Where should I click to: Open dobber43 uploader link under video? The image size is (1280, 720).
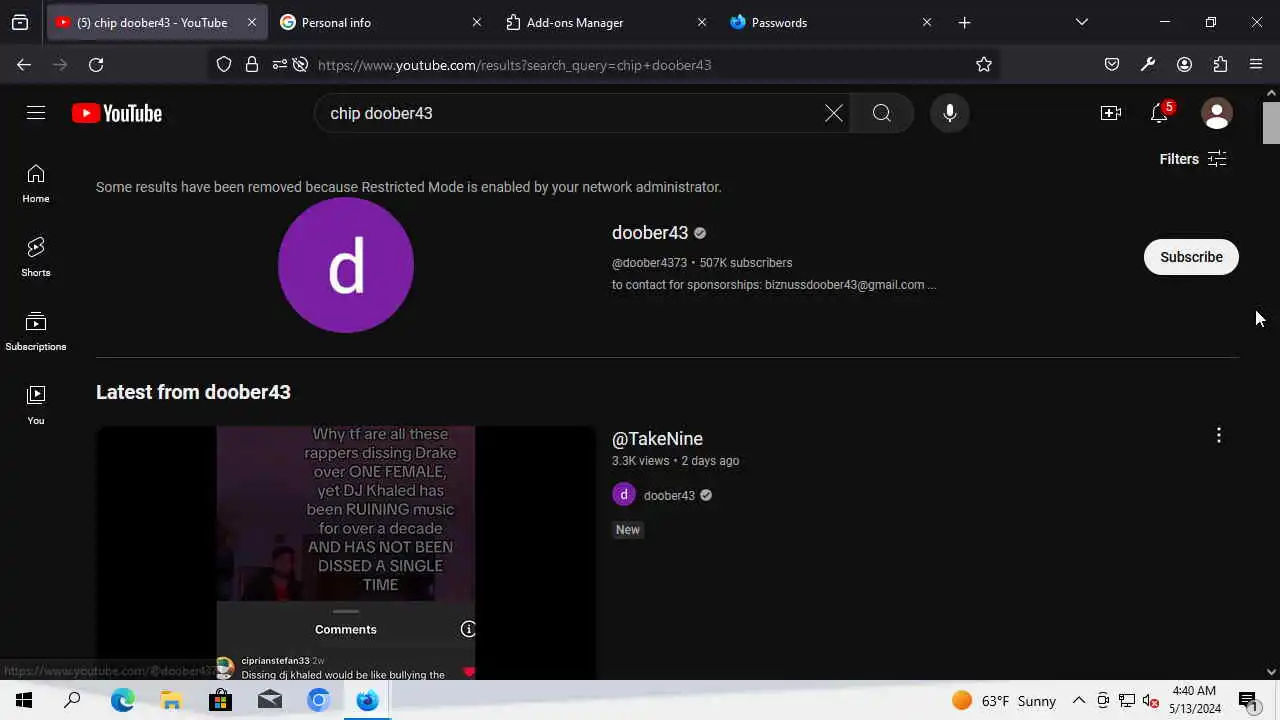click(x=669, y=495)
